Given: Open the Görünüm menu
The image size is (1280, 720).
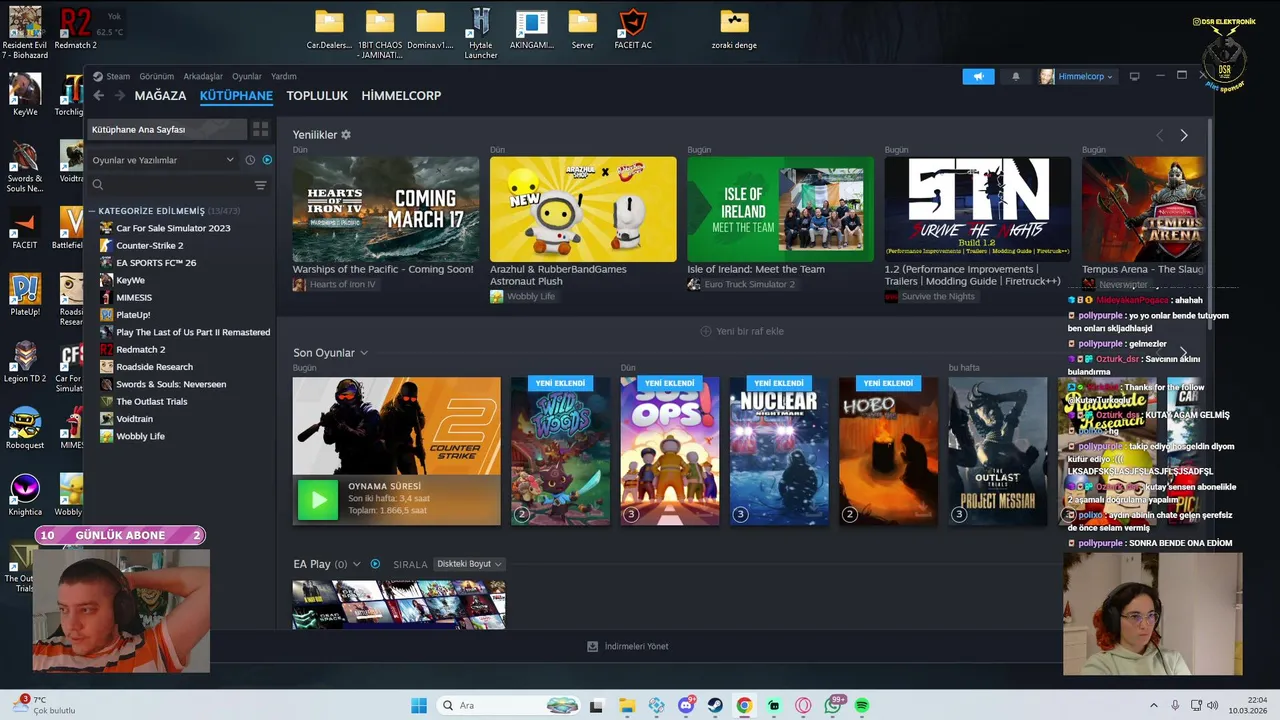Looking at the screenshot, I should (157, 76).
